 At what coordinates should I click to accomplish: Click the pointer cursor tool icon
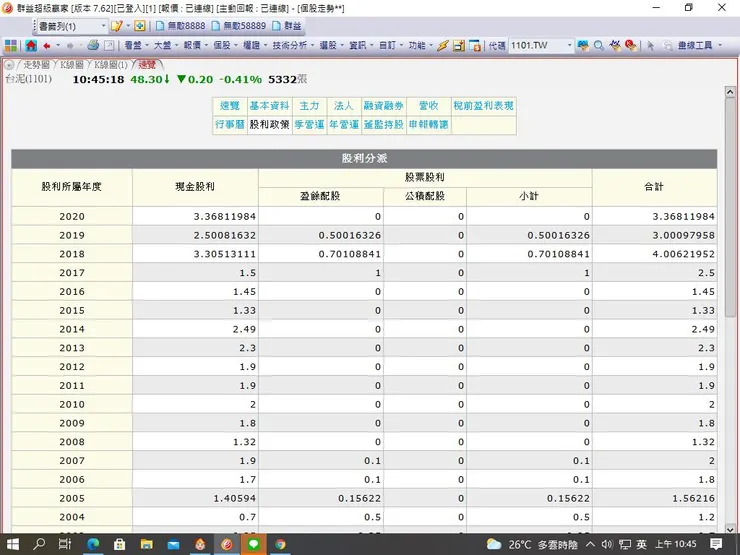point(651,46)
